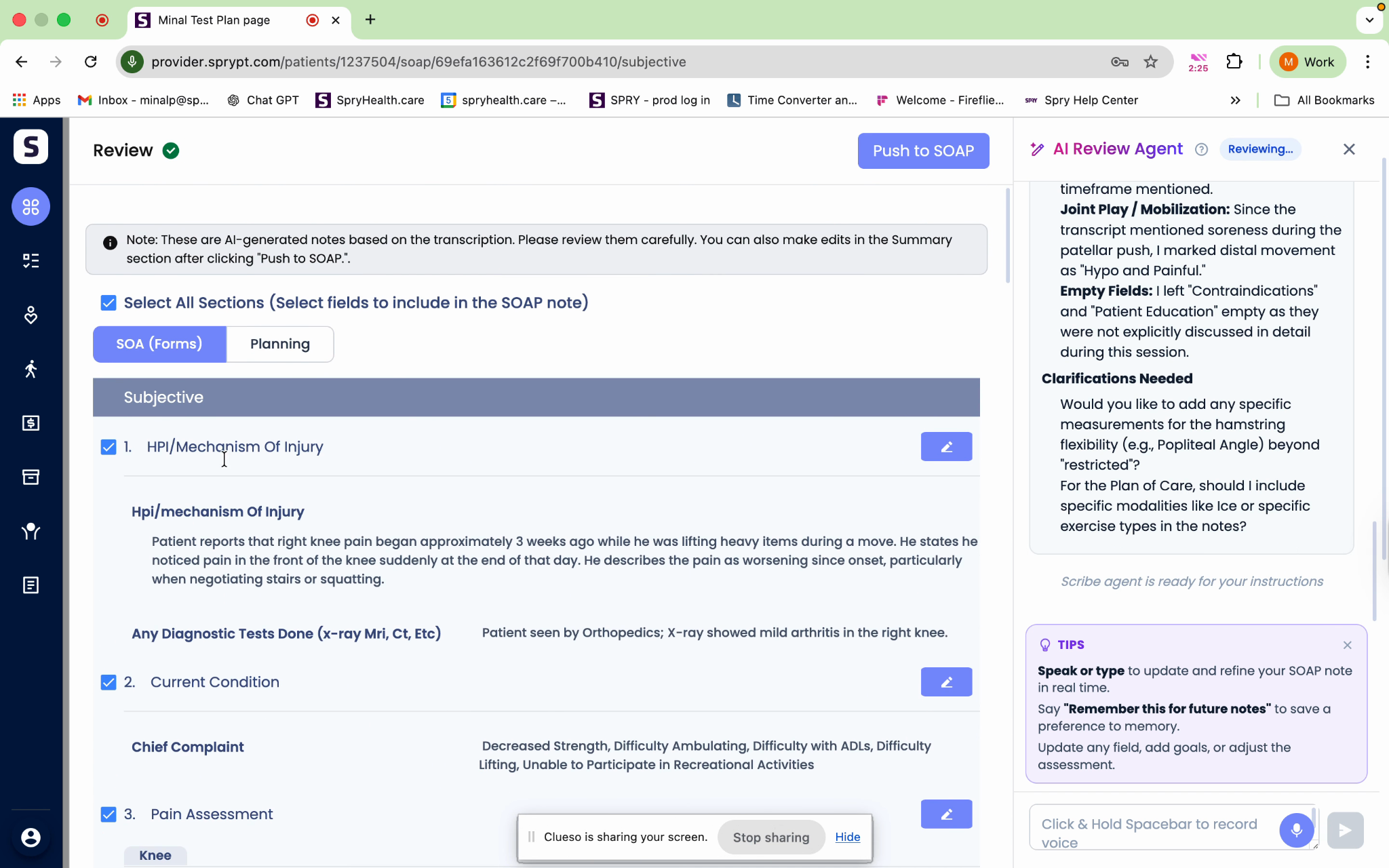Open the exercise running-figure icon in sidebar

point(31,369)
